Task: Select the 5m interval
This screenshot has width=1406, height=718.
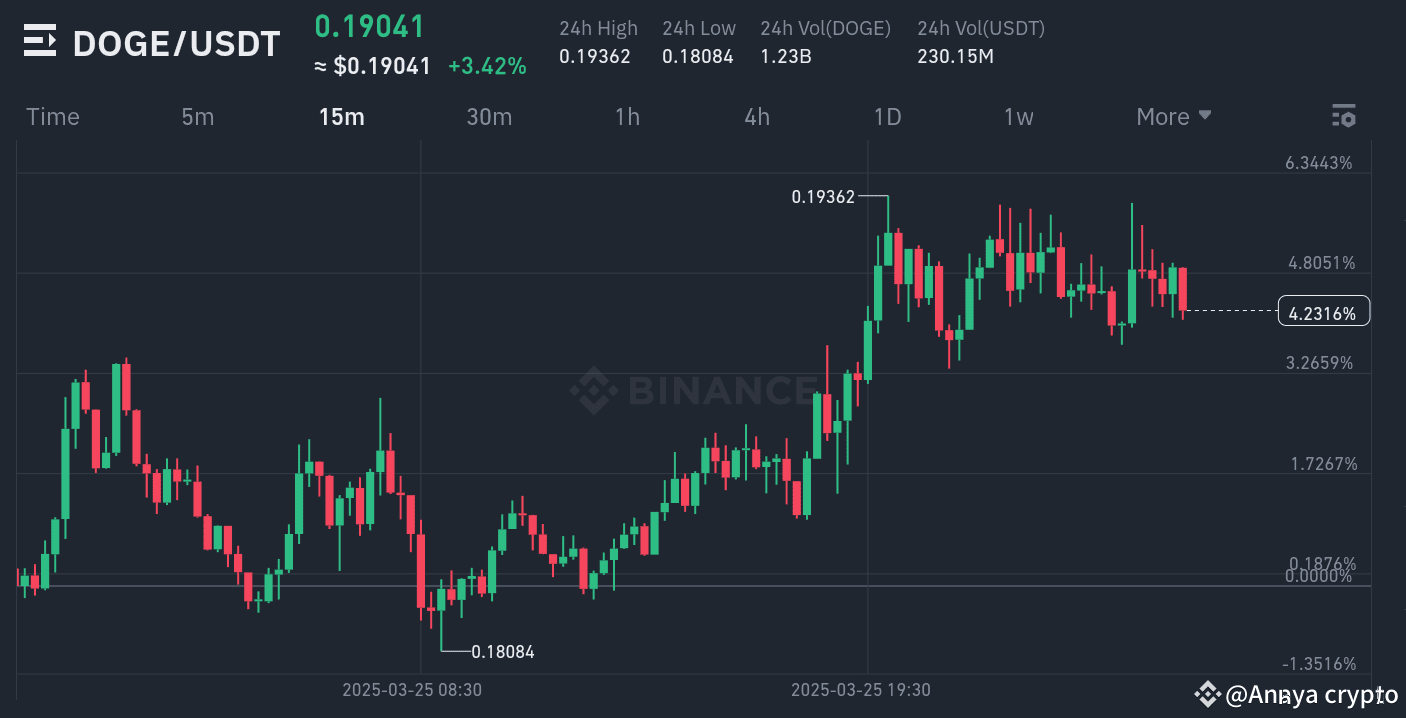Action: pyautogui.click(x=197, y=116)
